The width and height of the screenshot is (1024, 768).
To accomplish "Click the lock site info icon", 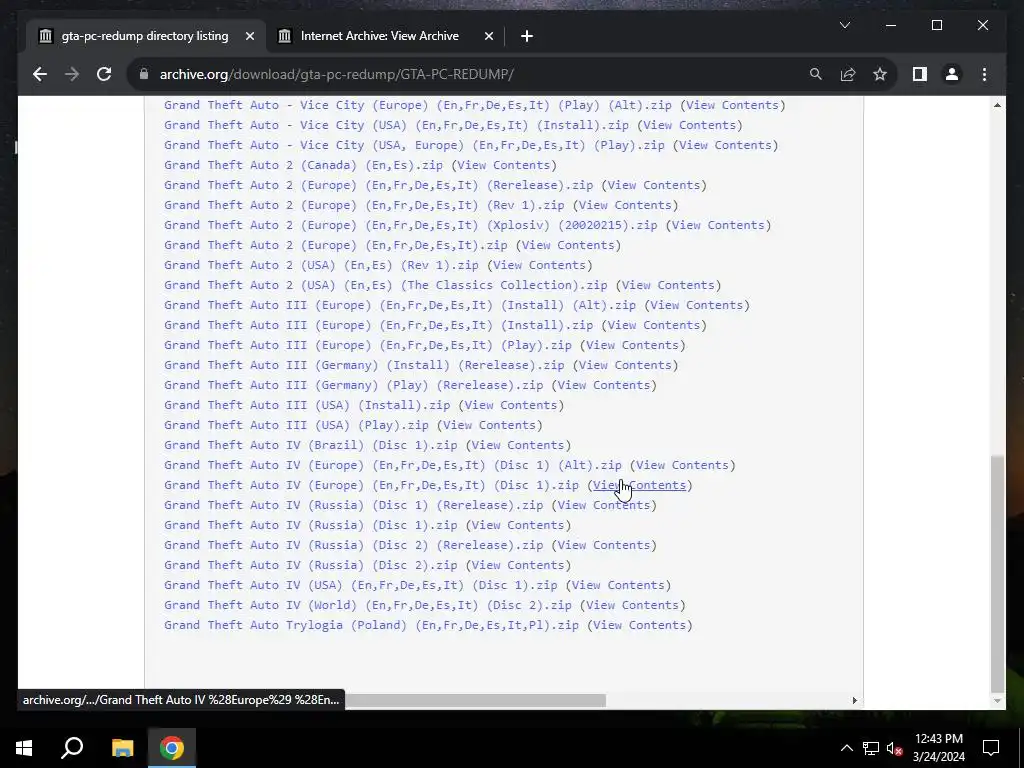I will tap(144, 74).
